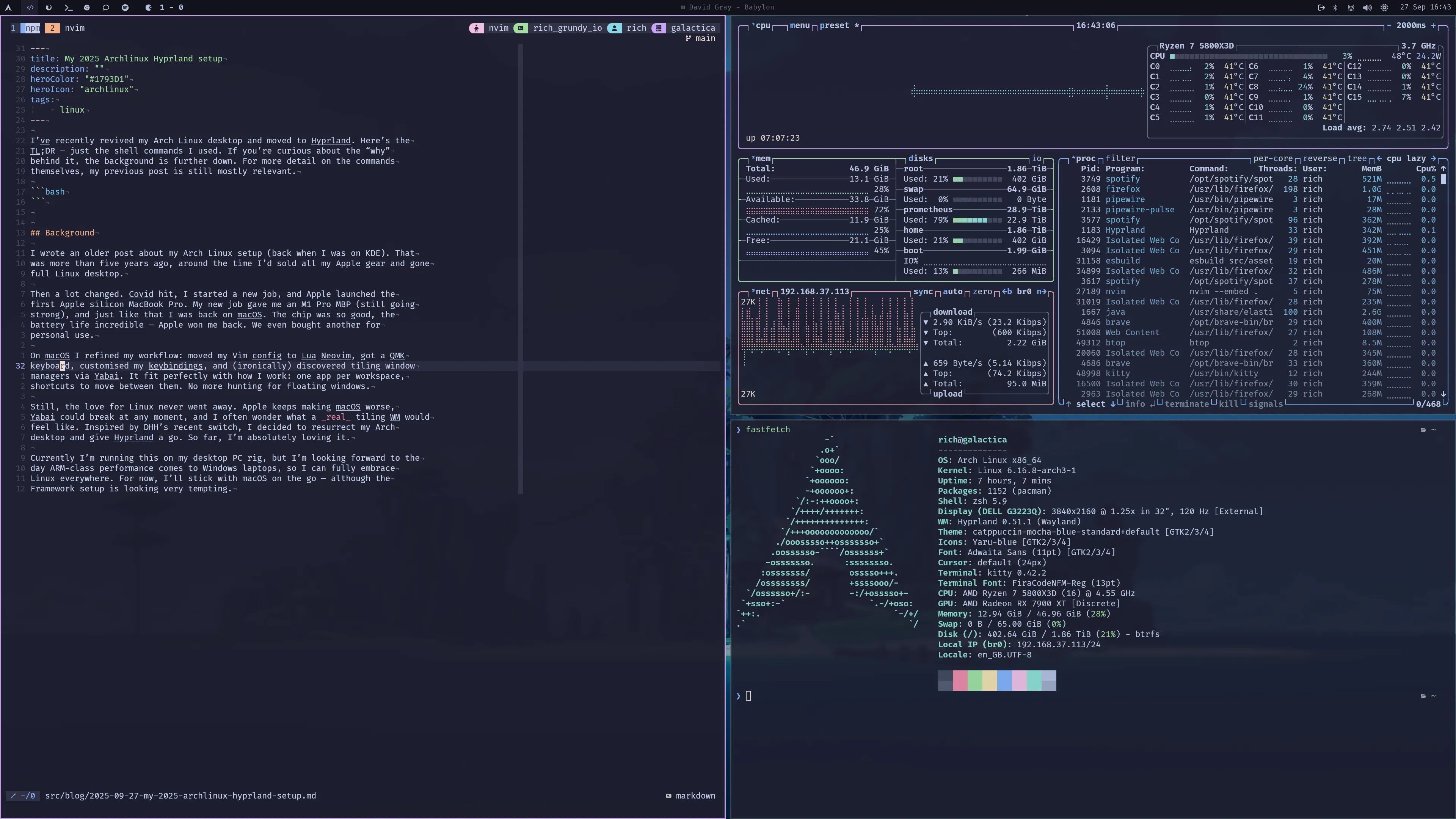Toggle reverse sorting in btop proc
The image size is (1456, 819).
pos(1320,158)
